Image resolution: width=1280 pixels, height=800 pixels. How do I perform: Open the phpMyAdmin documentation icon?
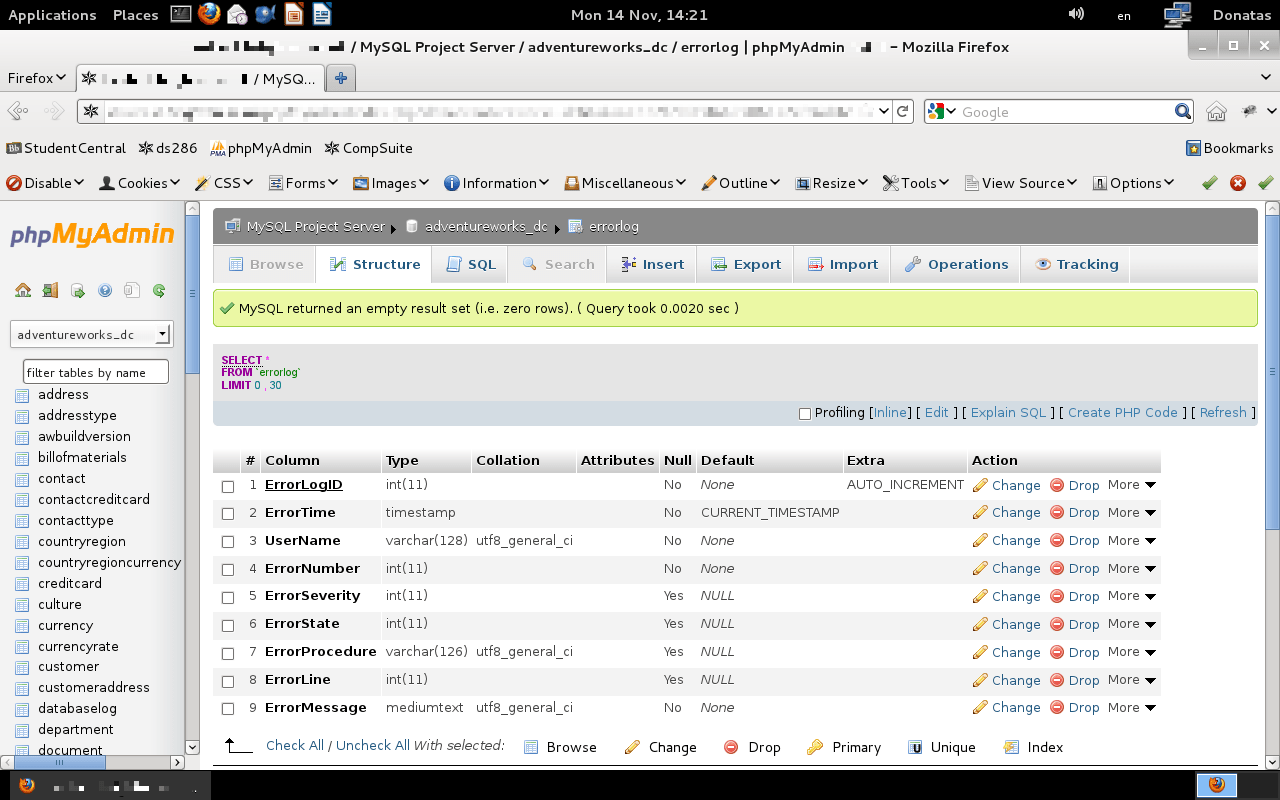coord(104,290)
